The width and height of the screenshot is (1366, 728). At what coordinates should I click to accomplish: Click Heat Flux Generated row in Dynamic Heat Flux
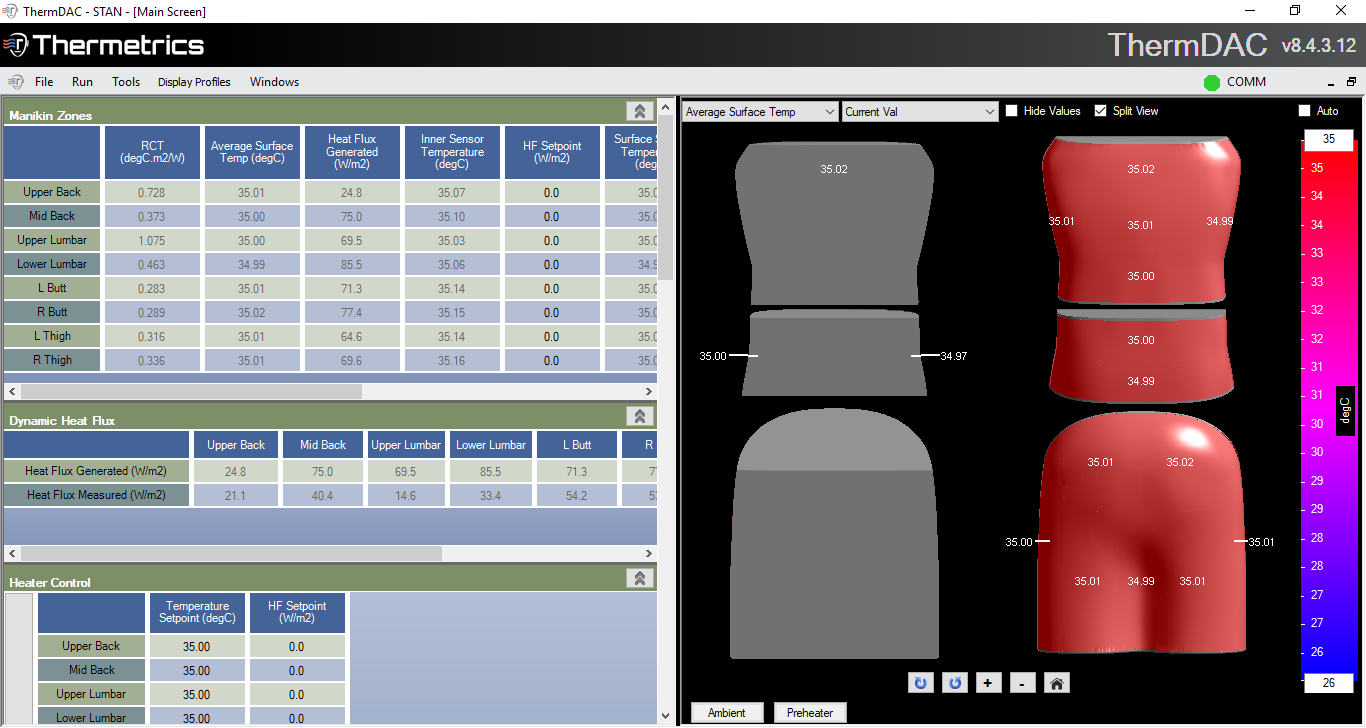click(97, 471)
